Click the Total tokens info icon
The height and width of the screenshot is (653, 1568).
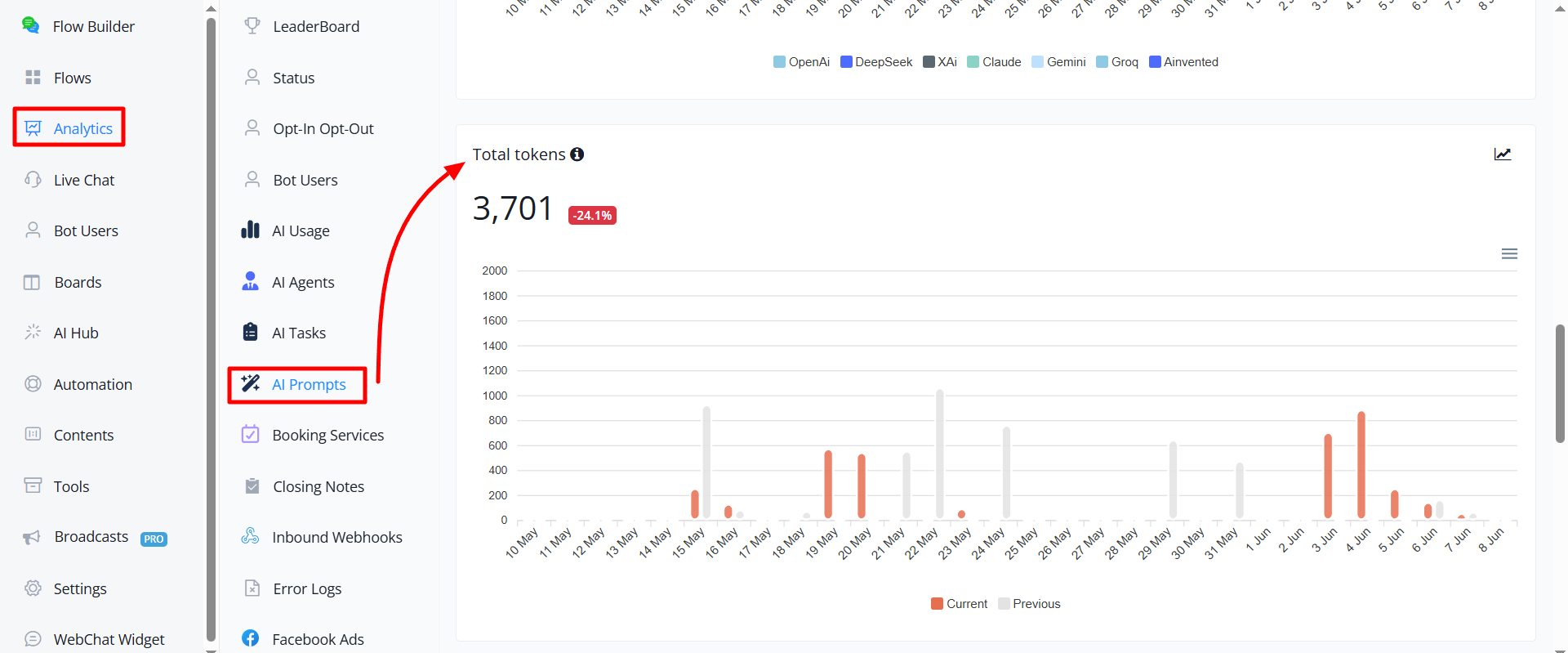coord(577,154)
